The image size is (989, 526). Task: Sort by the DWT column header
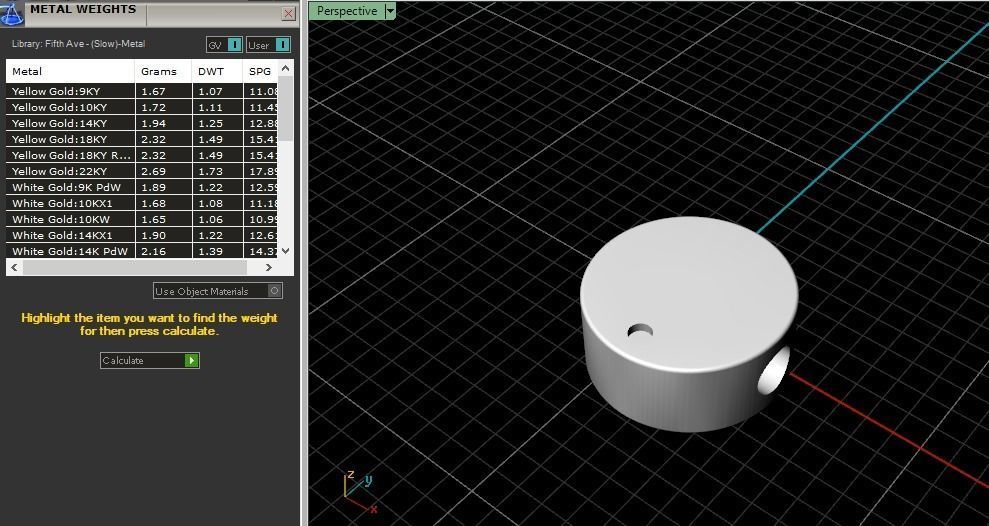click(x=218, y=71)
